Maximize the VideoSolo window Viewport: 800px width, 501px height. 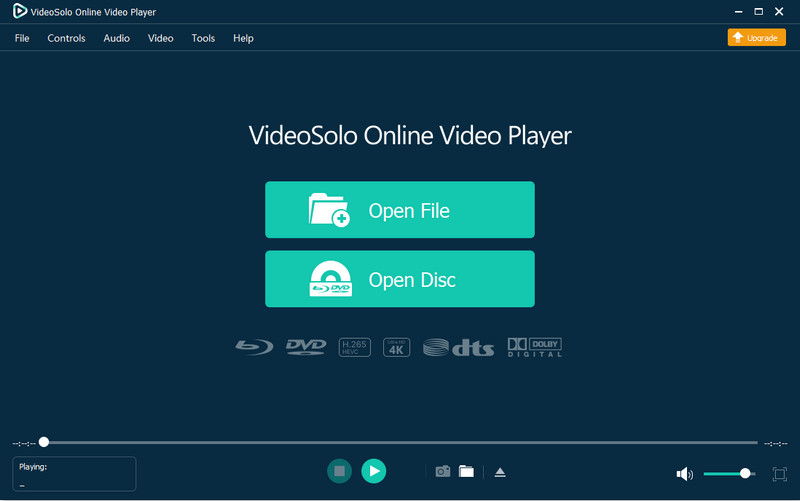[759, 11]
